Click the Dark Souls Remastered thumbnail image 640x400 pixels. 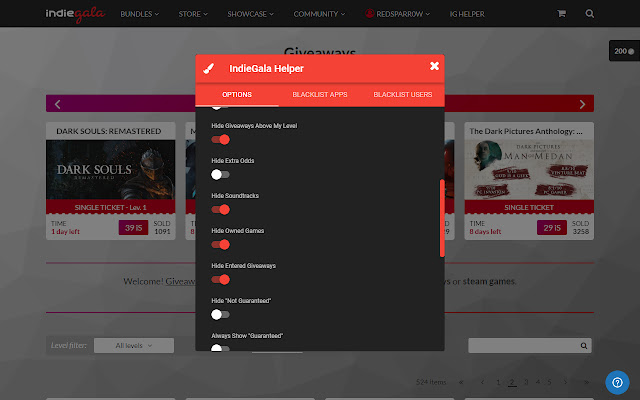click(111, 170)
